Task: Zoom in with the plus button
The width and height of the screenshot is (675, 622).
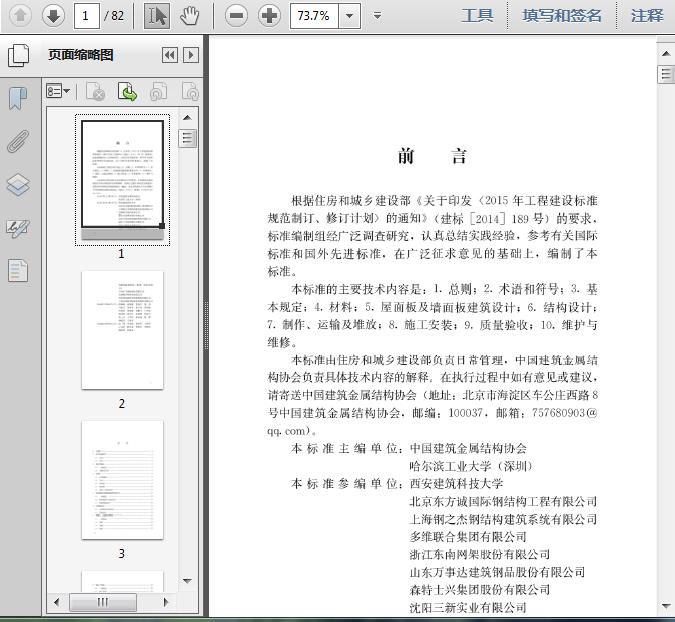Action: (269, 15)
